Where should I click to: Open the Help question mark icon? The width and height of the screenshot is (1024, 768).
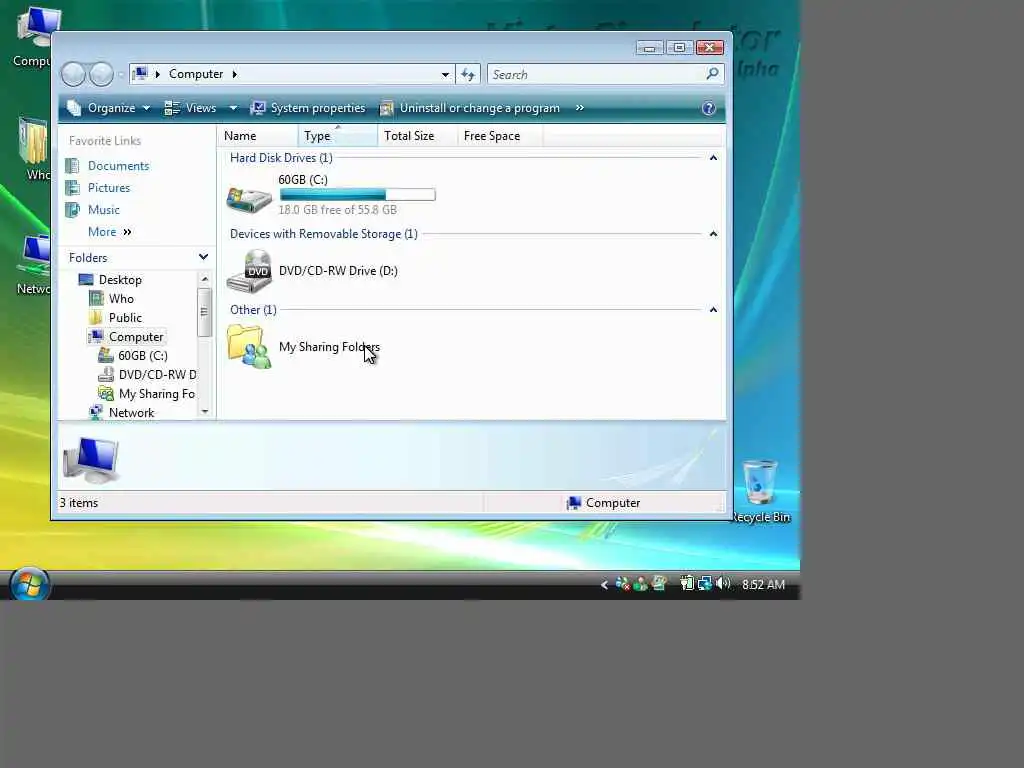(x=709, y=108)
